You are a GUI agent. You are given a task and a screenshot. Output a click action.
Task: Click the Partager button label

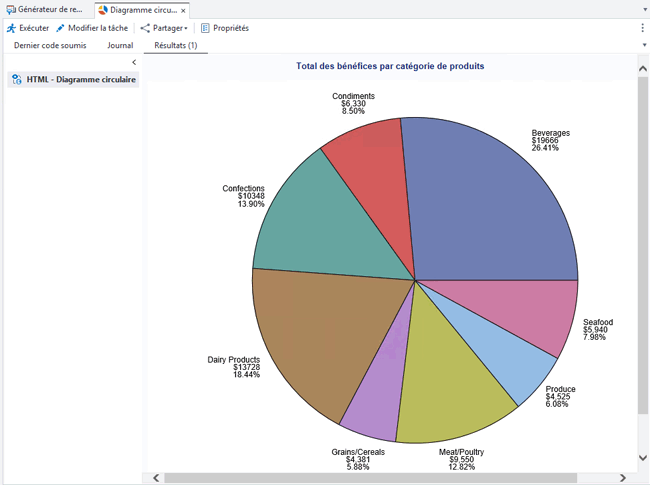pos(167,28)
